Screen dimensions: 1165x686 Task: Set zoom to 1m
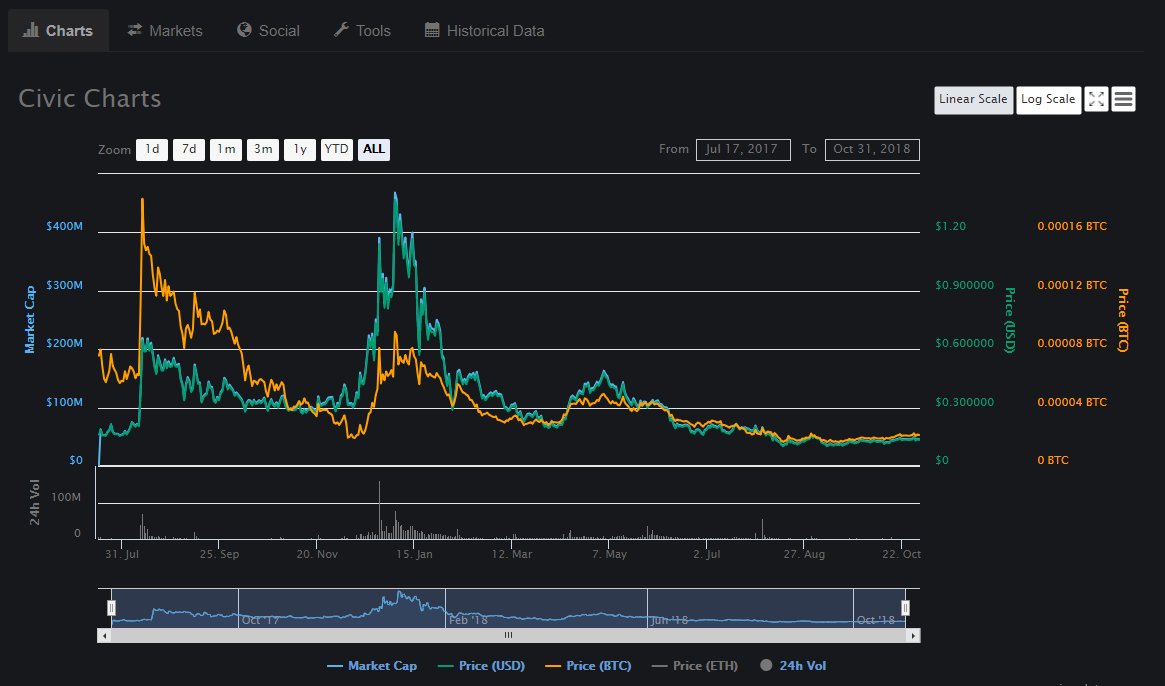pos(226,149)
